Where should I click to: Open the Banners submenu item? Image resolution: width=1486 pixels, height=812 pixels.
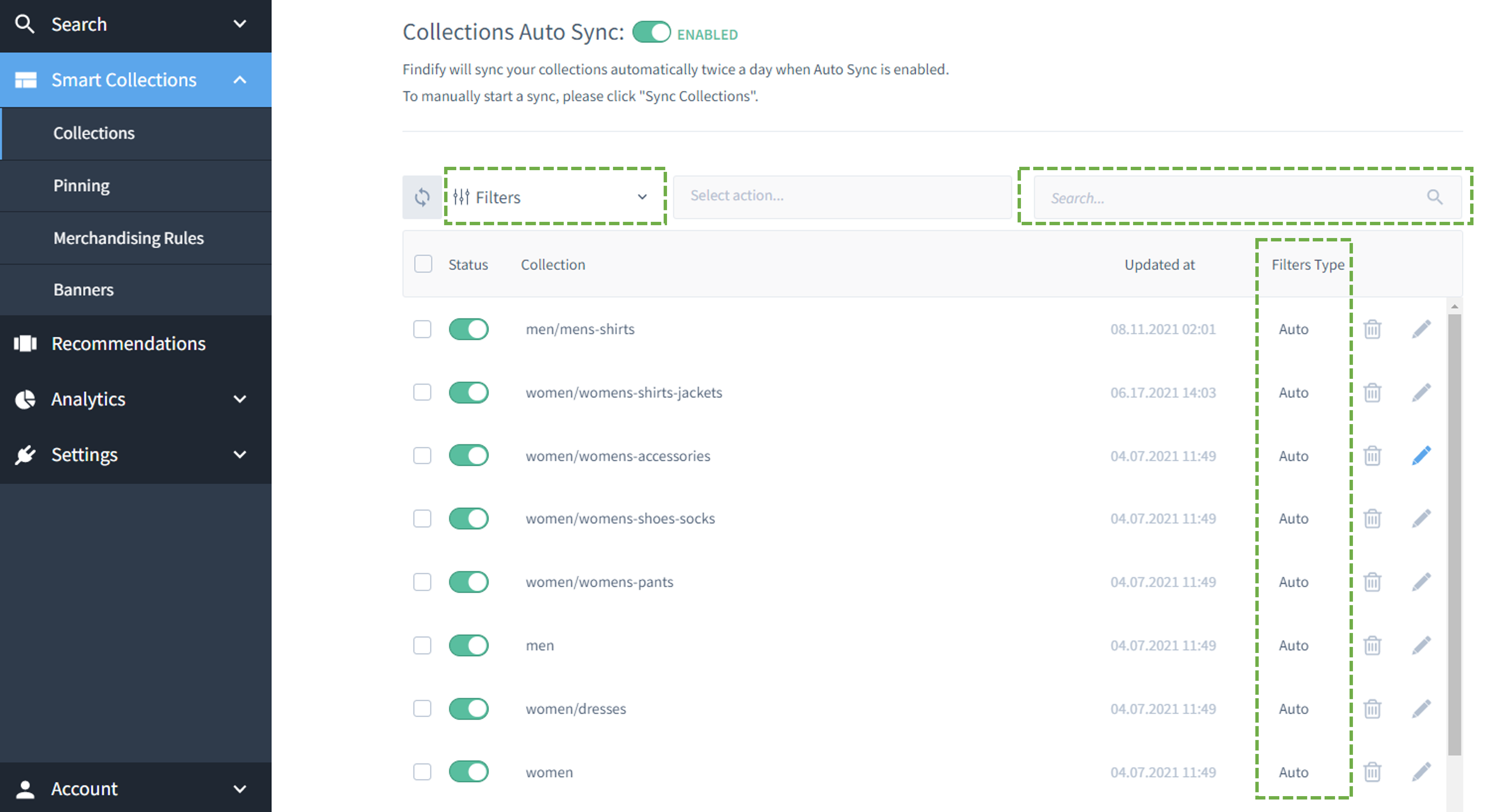[136, 289]
